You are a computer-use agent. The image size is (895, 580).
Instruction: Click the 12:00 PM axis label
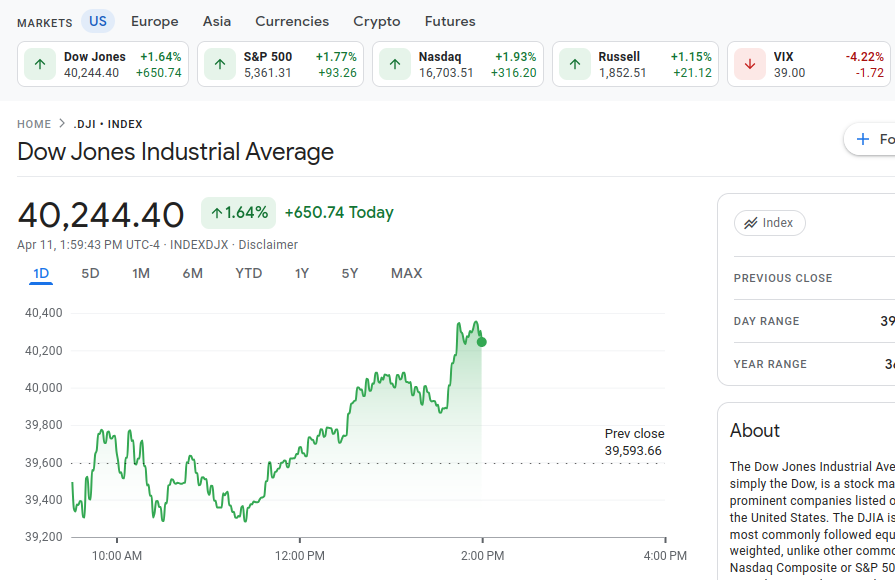(x=300, y=555)
